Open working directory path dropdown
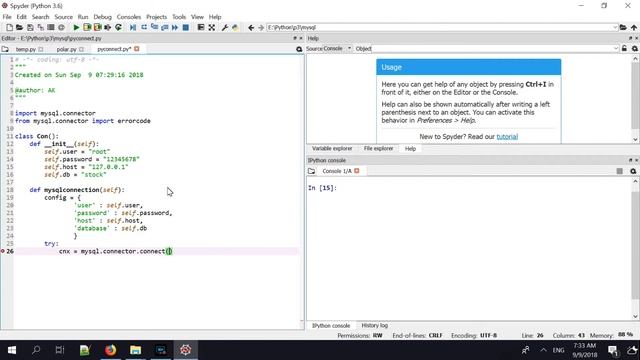This screenshot has width=640, height=360. [x=615, y=27]
